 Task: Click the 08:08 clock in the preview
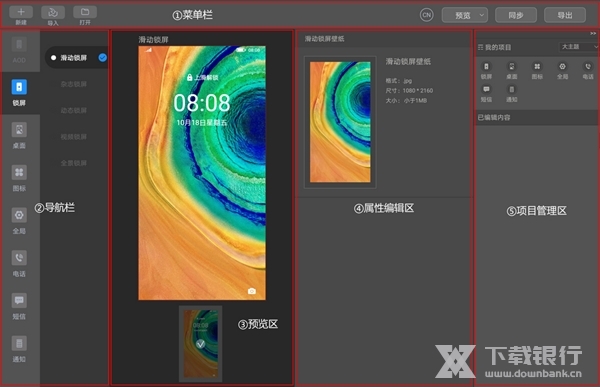(202, 103)
